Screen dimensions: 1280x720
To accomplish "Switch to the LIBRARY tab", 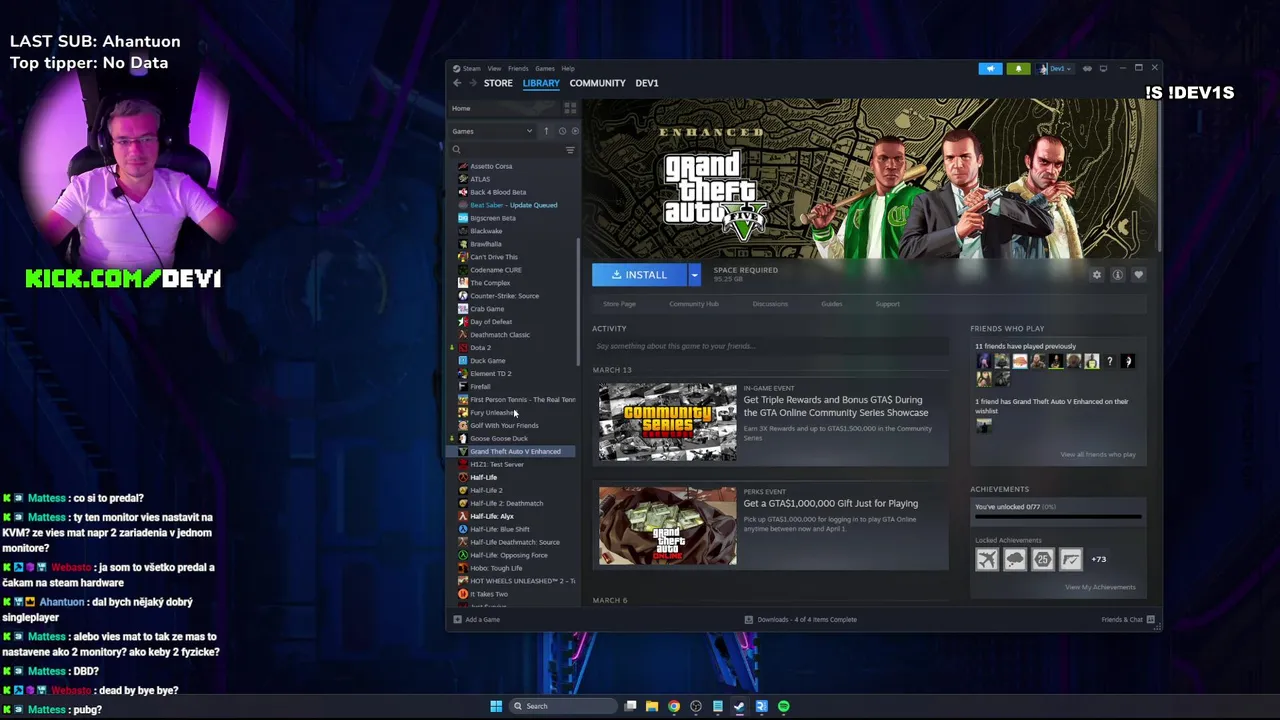I will (x=541, y=83).
